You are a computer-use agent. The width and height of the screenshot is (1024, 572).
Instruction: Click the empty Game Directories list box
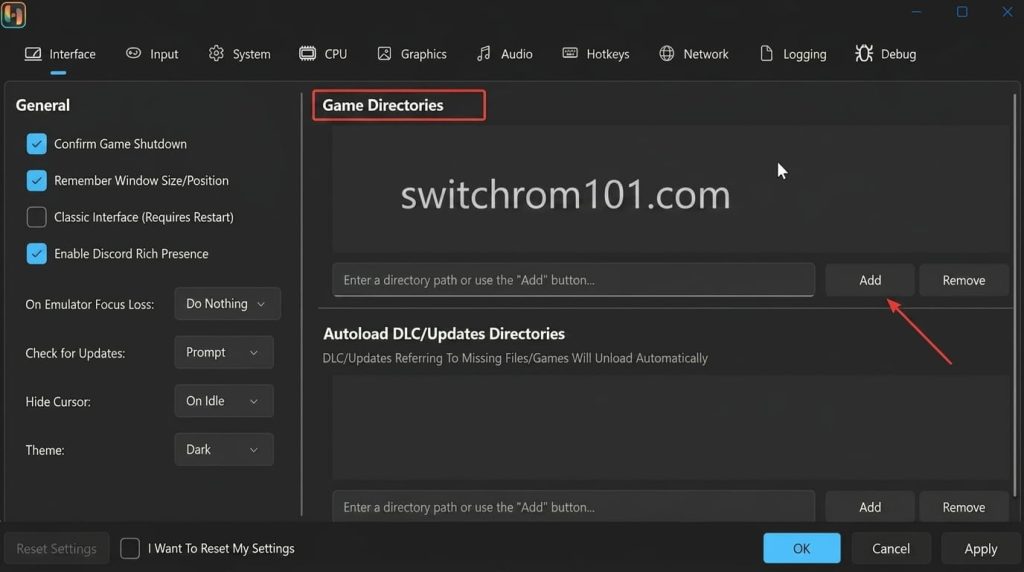pyautogui.click(x=670, y=189)
